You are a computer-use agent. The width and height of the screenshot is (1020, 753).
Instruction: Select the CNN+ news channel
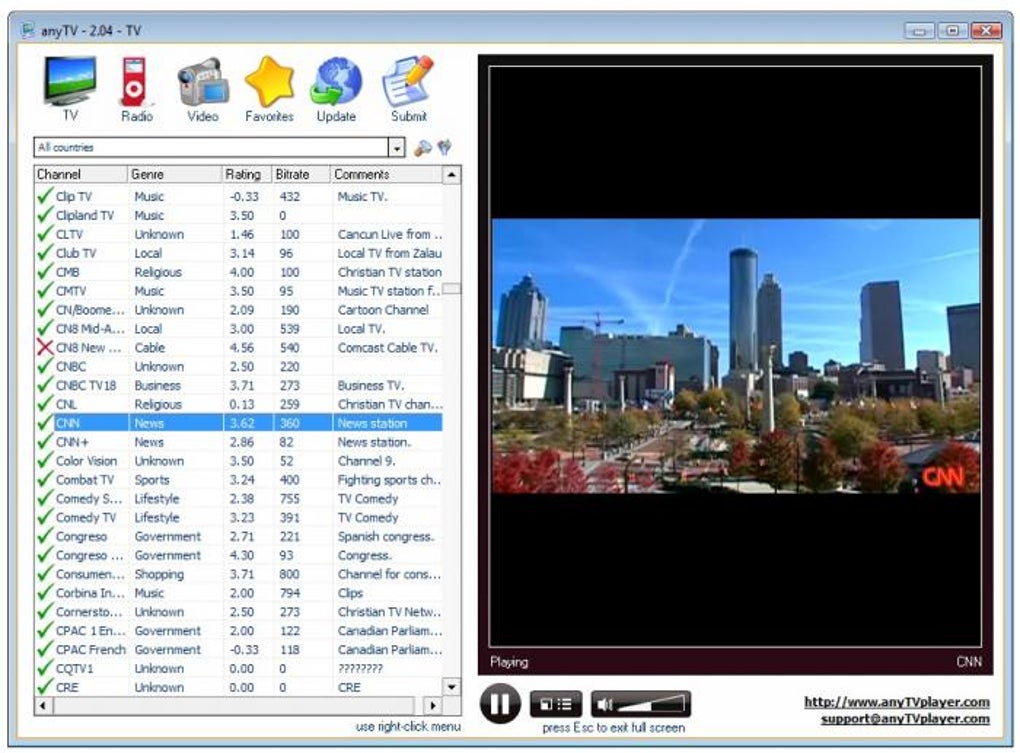tap(239, 442)
